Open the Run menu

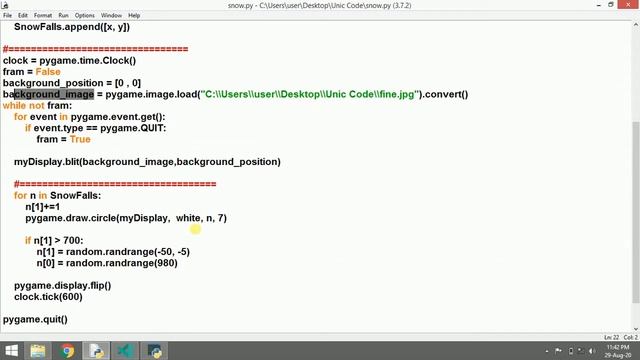point(63,16)
